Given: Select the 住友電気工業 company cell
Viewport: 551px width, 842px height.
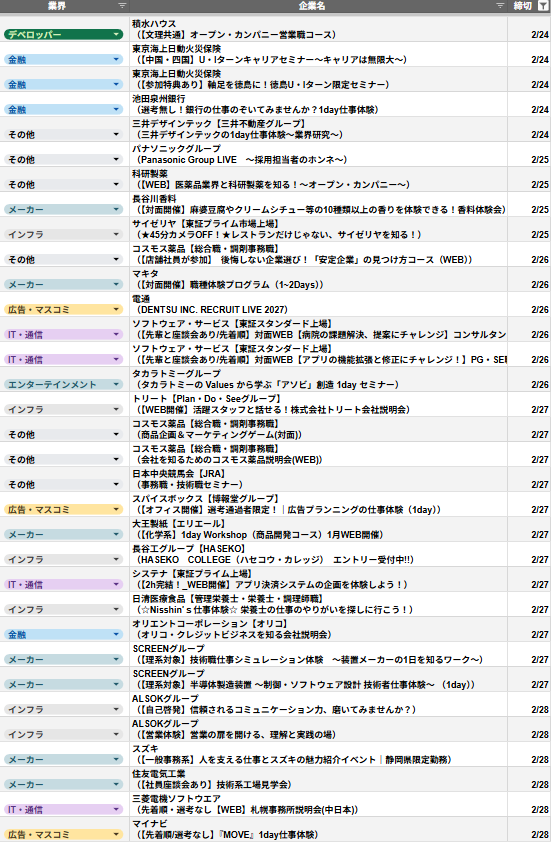Looking at the screenshot, I should (319, 779).
